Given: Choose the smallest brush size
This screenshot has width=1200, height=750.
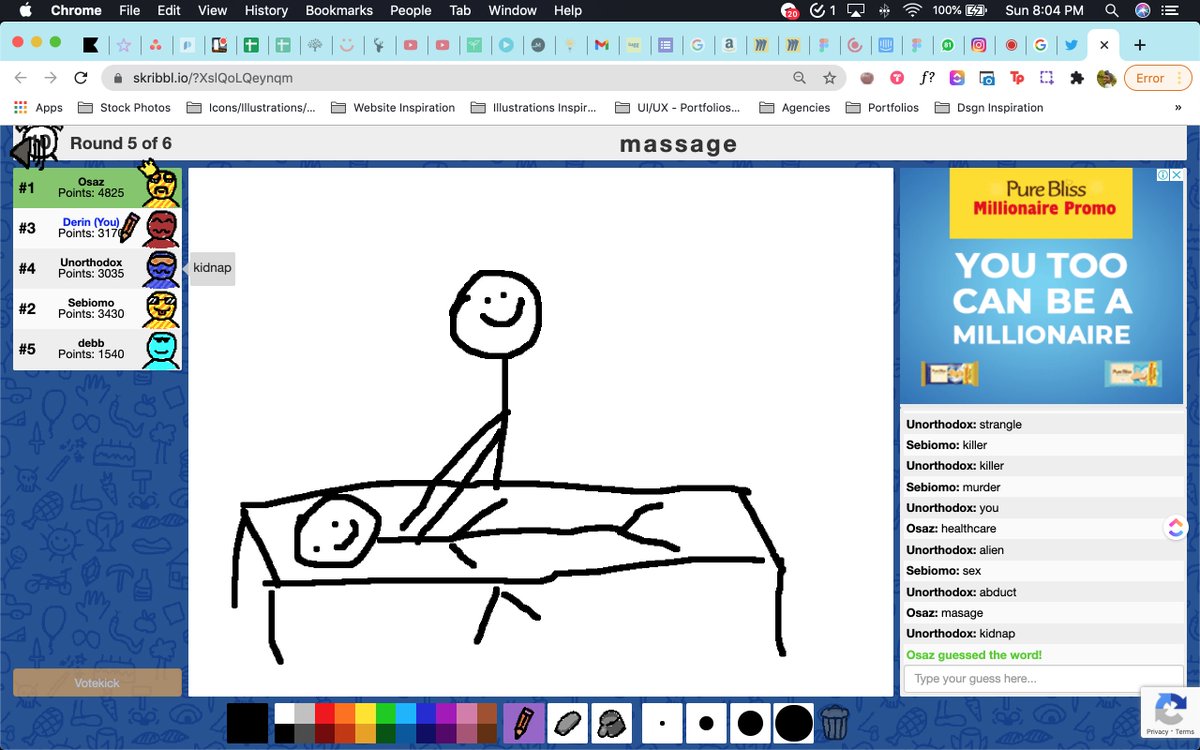Looking at the screenshot, I should (662, 723).
